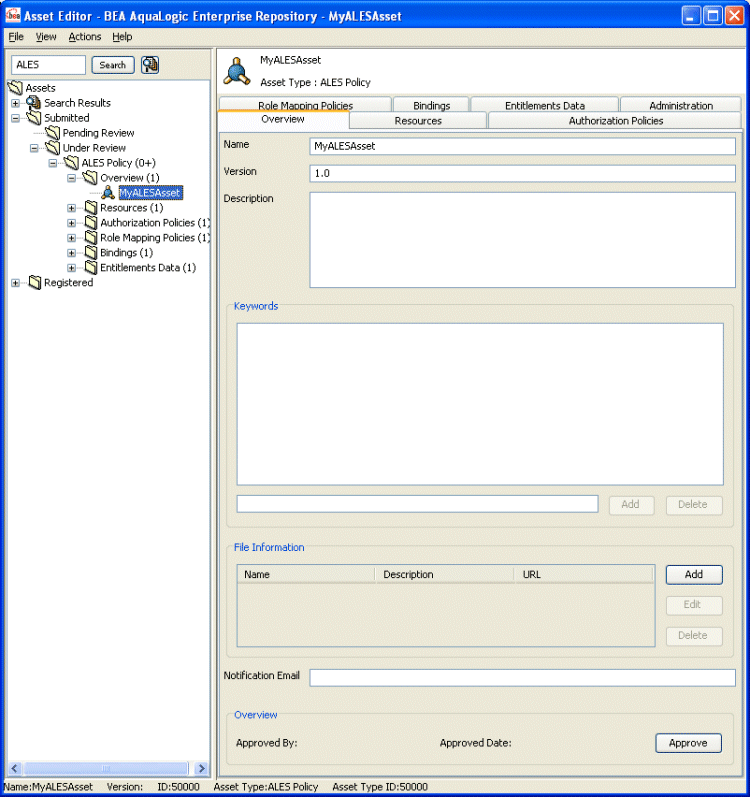The image size is (750, 797).
Task: Click the Bindings (1) folder icon
Action: pos(91,253)
